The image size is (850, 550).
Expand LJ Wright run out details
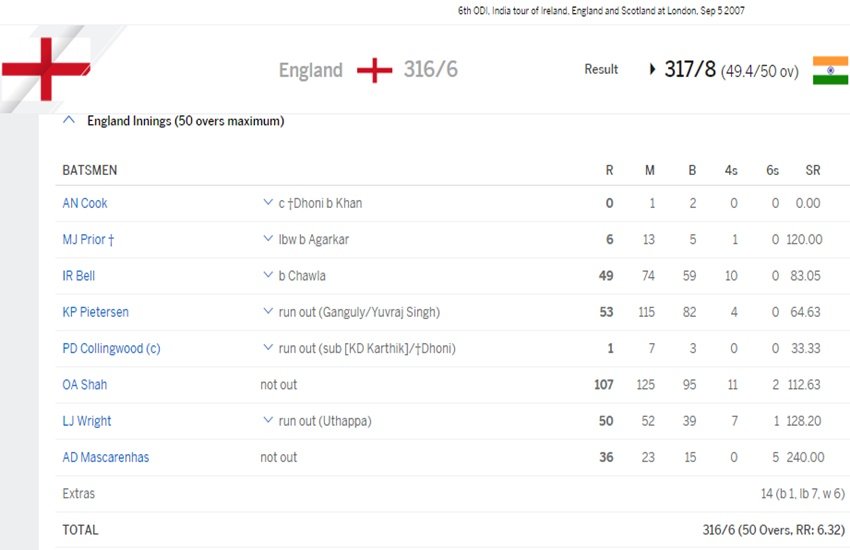tap(268, 421)
